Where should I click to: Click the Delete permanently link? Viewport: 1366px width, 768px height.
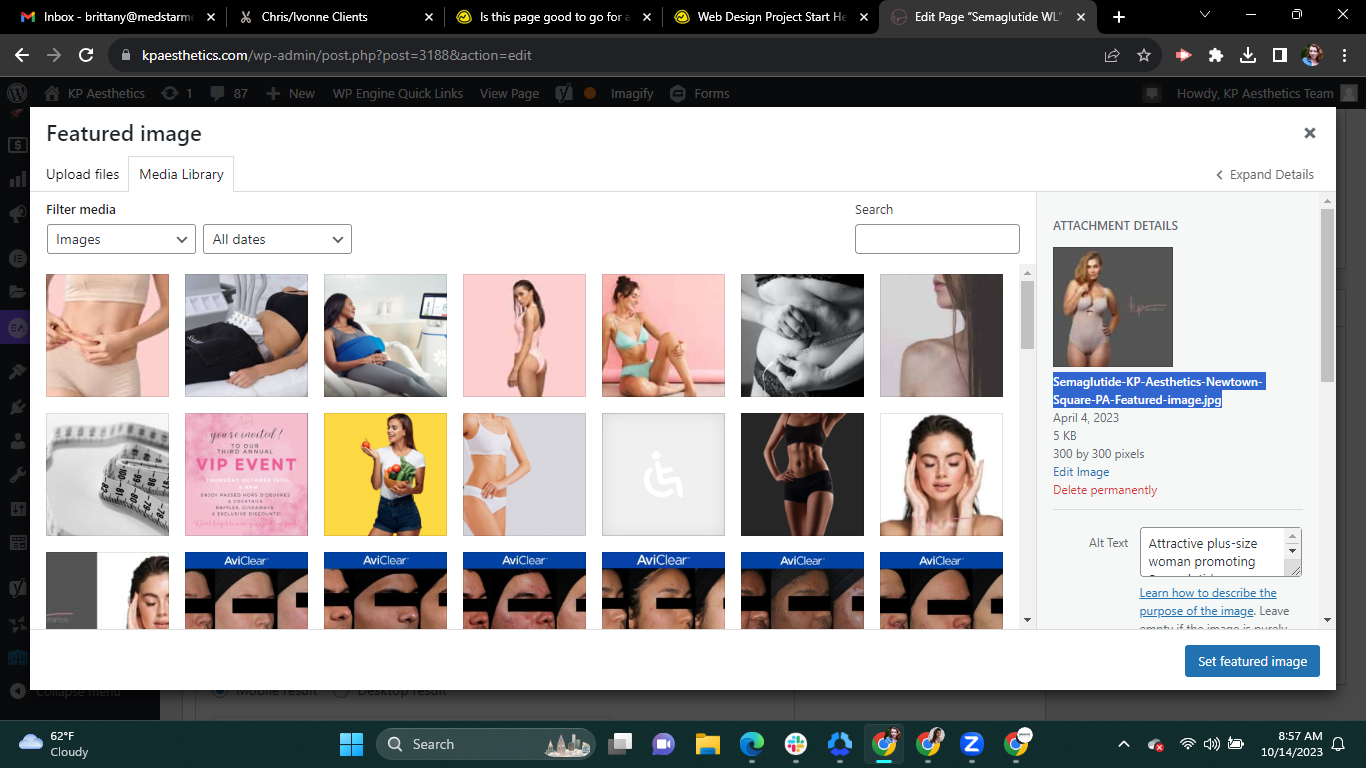pos(1104,490)
